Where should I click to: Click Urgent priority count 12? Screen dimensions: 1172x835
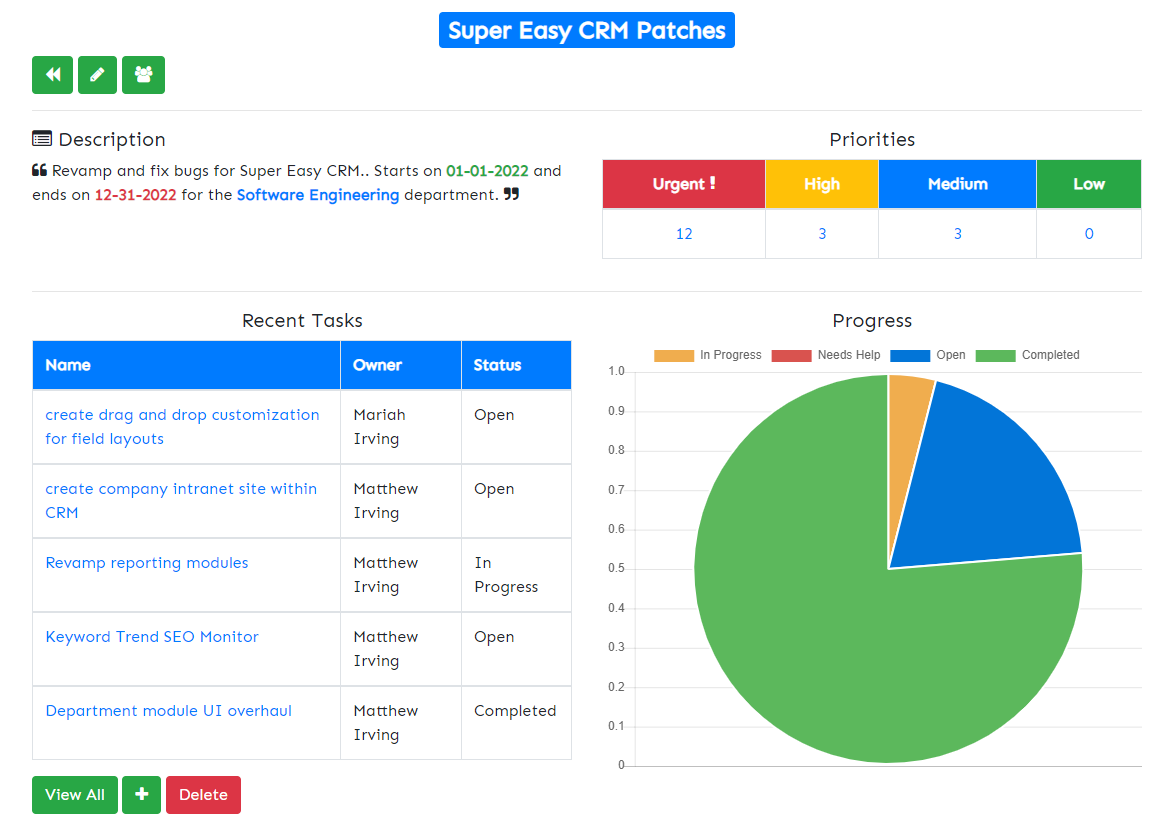click(684, 234)
